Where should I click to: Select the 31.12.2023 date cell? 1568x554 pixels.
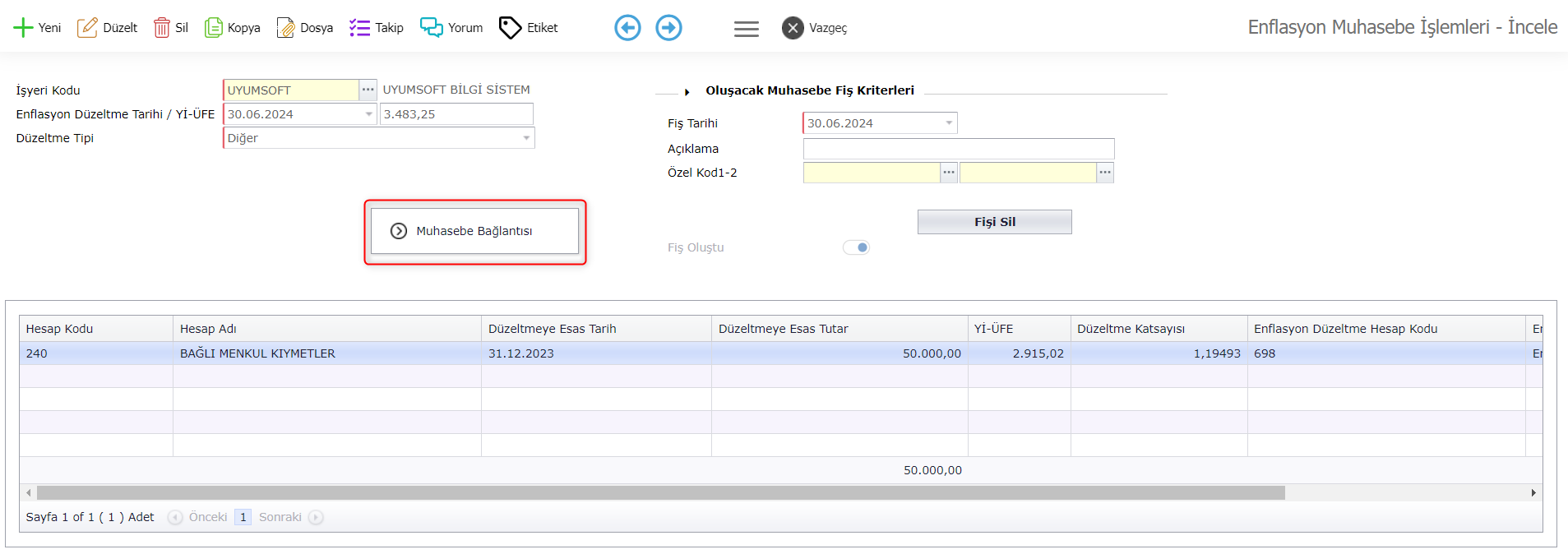point(596,353)
